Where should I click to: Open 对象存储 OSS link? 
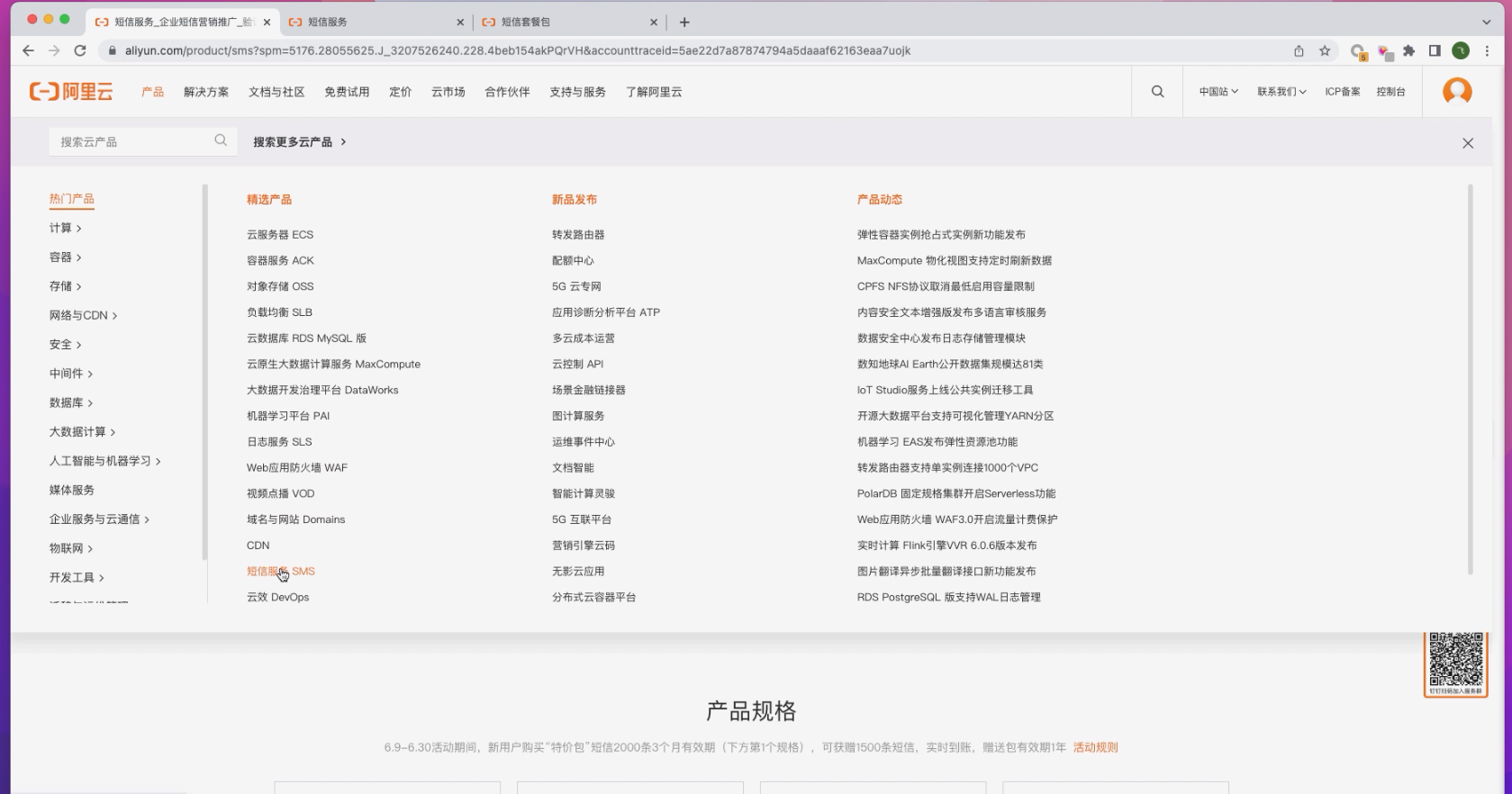click(280, 286)
